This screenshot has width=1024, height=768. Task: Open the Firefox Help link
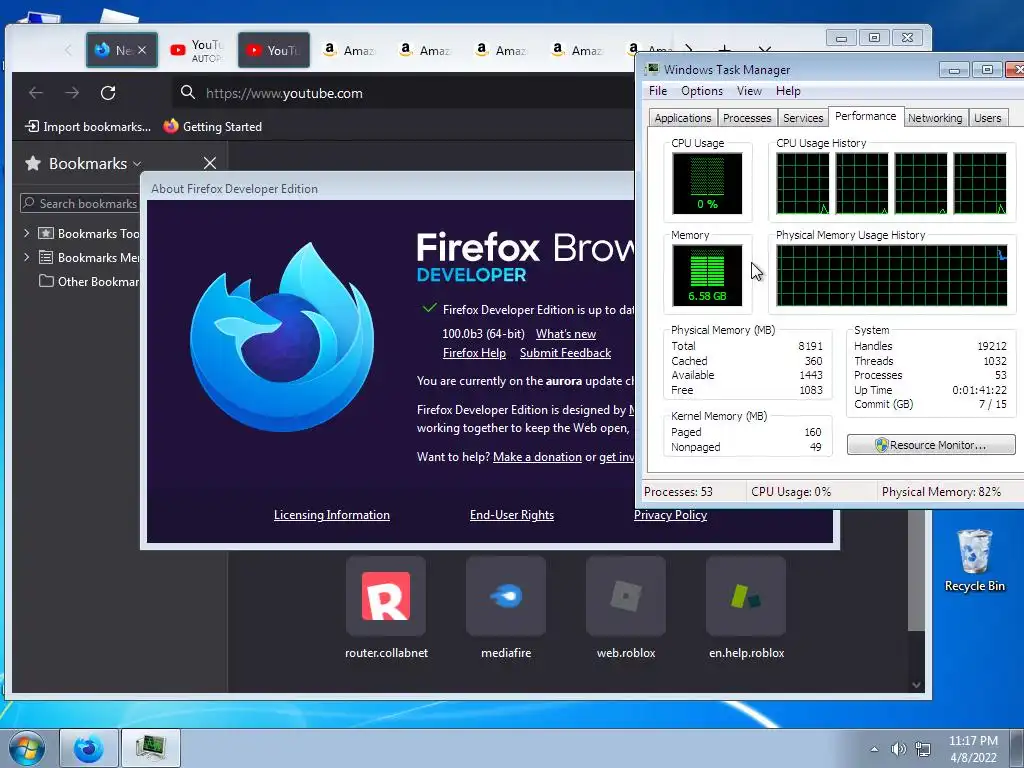[x=474, y=353]
